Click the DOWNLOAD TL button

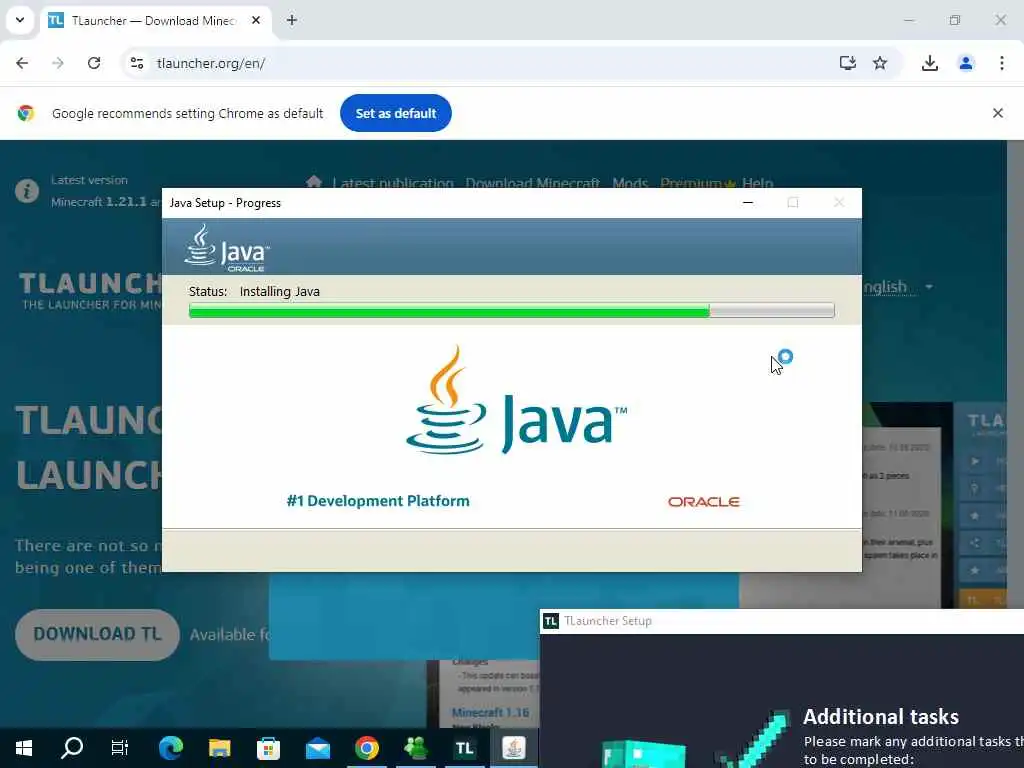coord(97,634)
